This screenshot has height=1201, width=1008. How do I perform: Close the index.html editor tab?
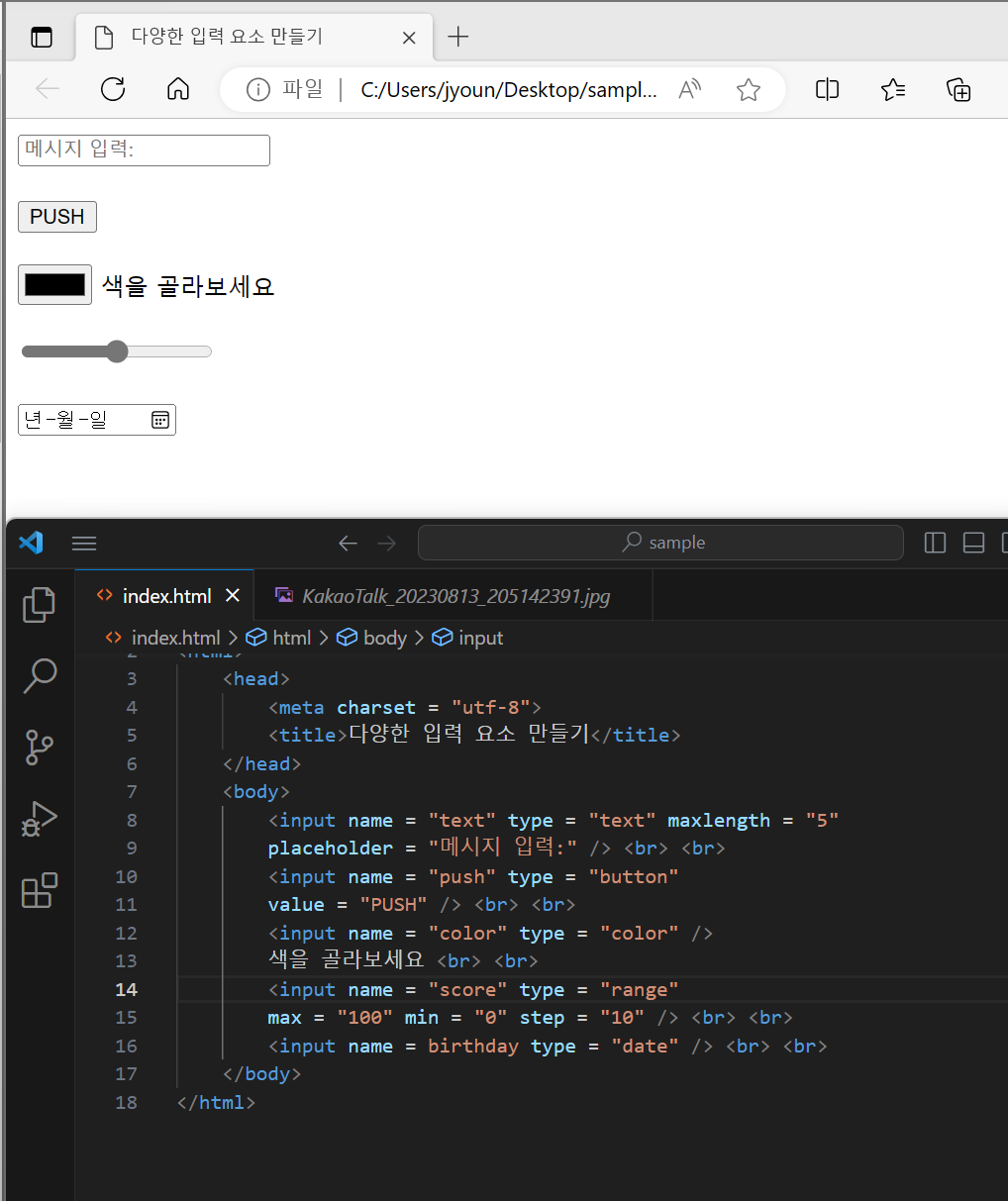pyautogui.click(x=233, y=595)
